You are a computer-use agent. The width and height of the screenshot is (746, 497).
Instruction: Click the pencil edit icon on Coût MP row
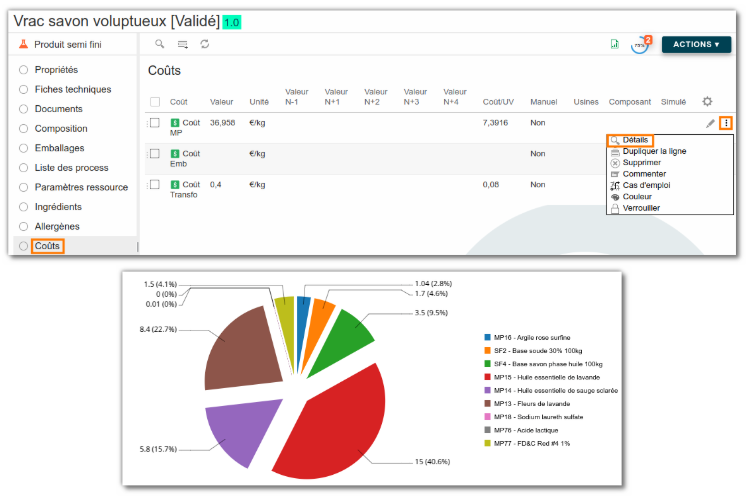pos(710,123)
